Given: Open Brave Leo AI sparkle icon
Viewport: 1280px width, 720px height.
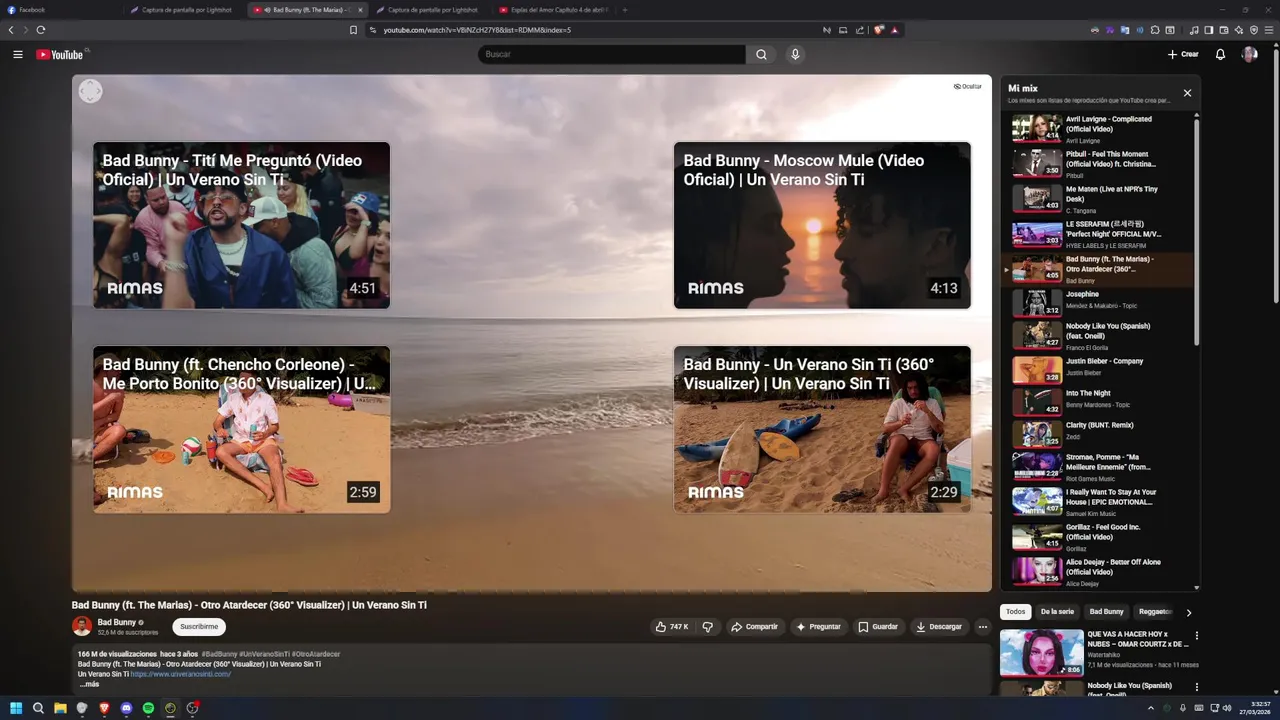Looking at the screenshot, I should (1239, 30).
